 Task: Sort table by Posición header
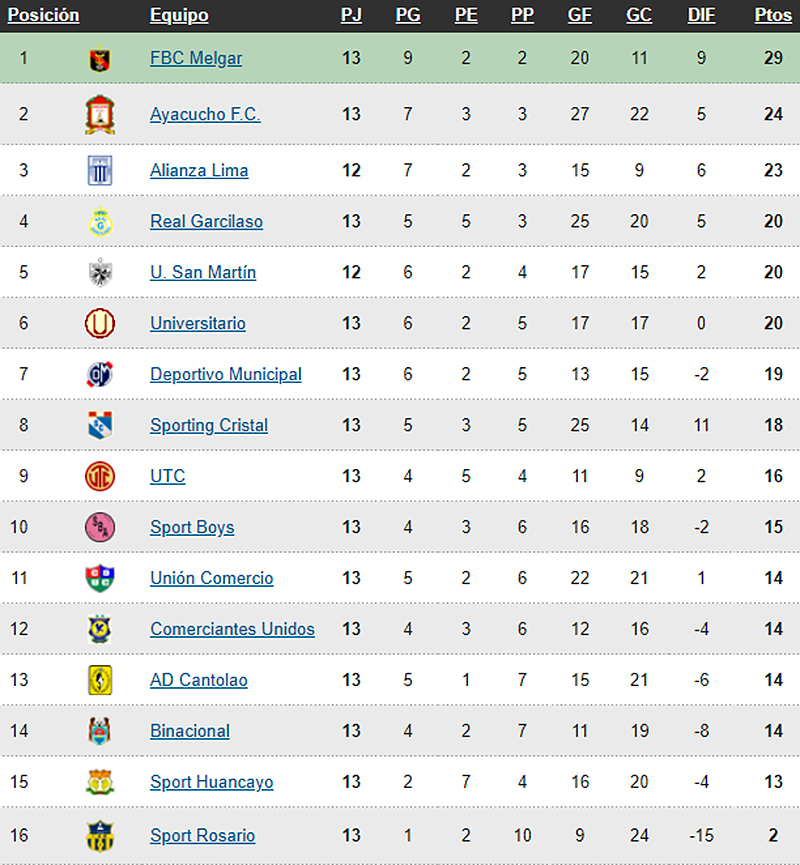[43, 15]
